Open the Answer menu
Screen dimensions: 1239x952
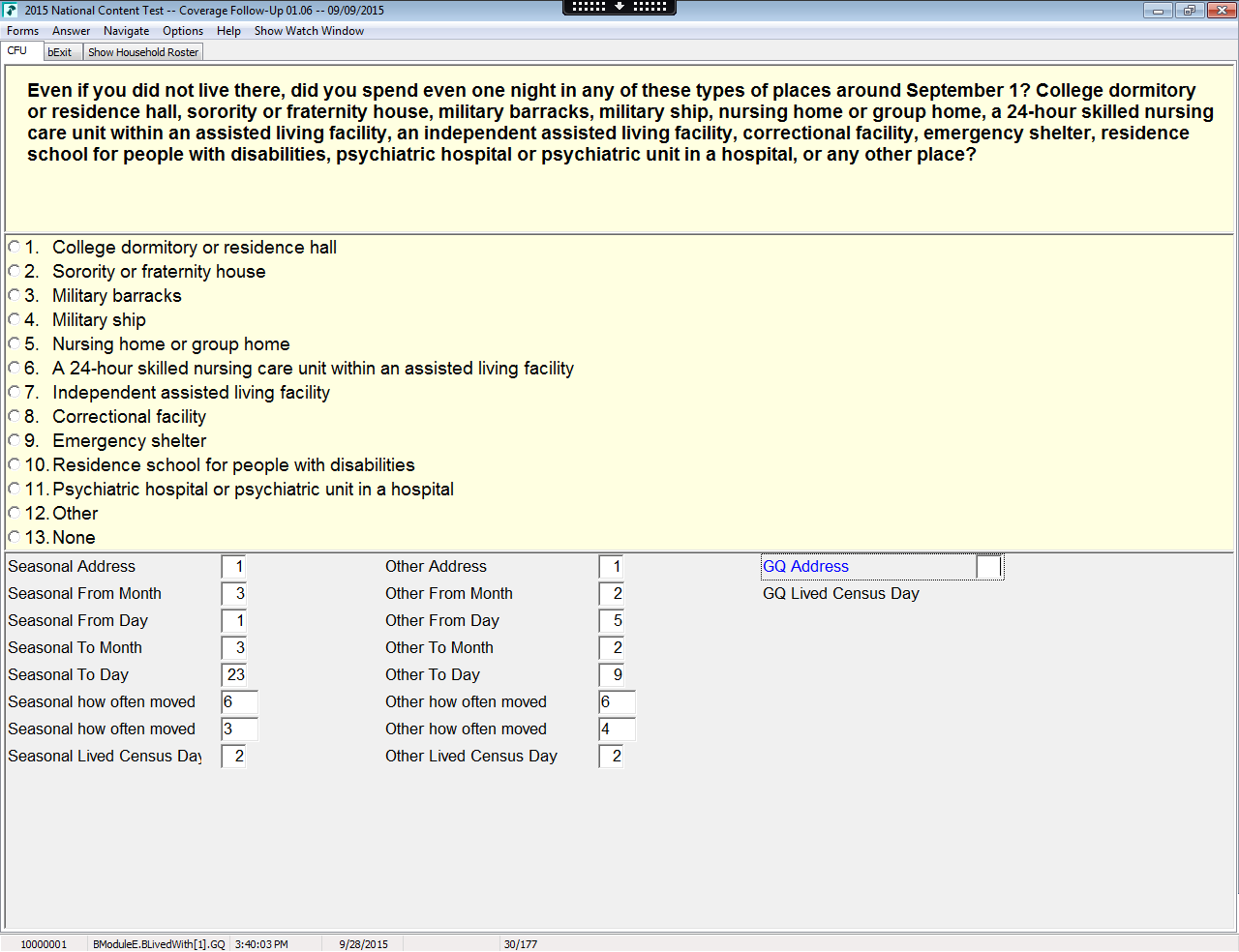(72, 31)
